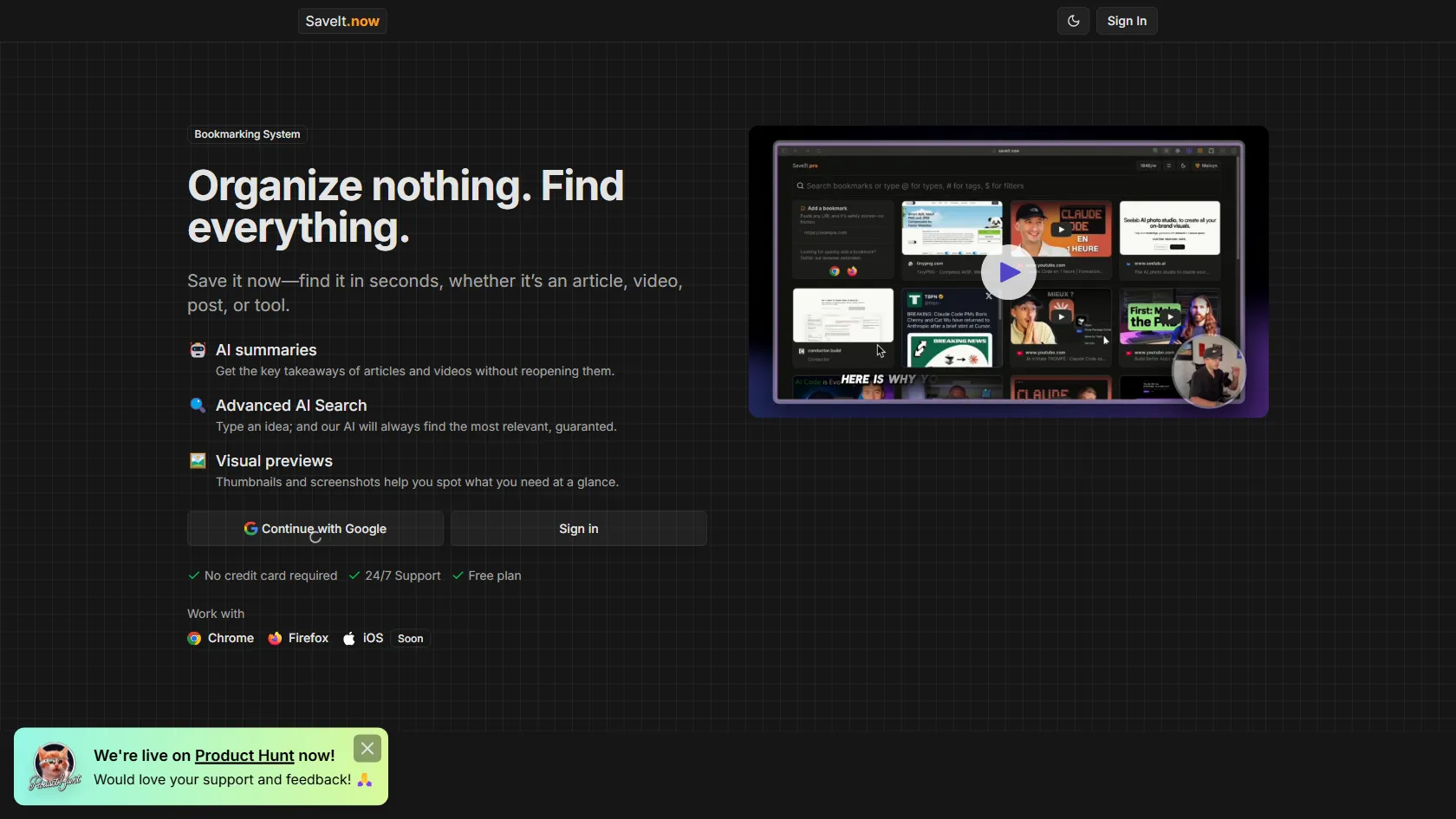The image size is (1456, 819).
Task: Click the Bookmarking System badge
Action: [x=247, y=134]
